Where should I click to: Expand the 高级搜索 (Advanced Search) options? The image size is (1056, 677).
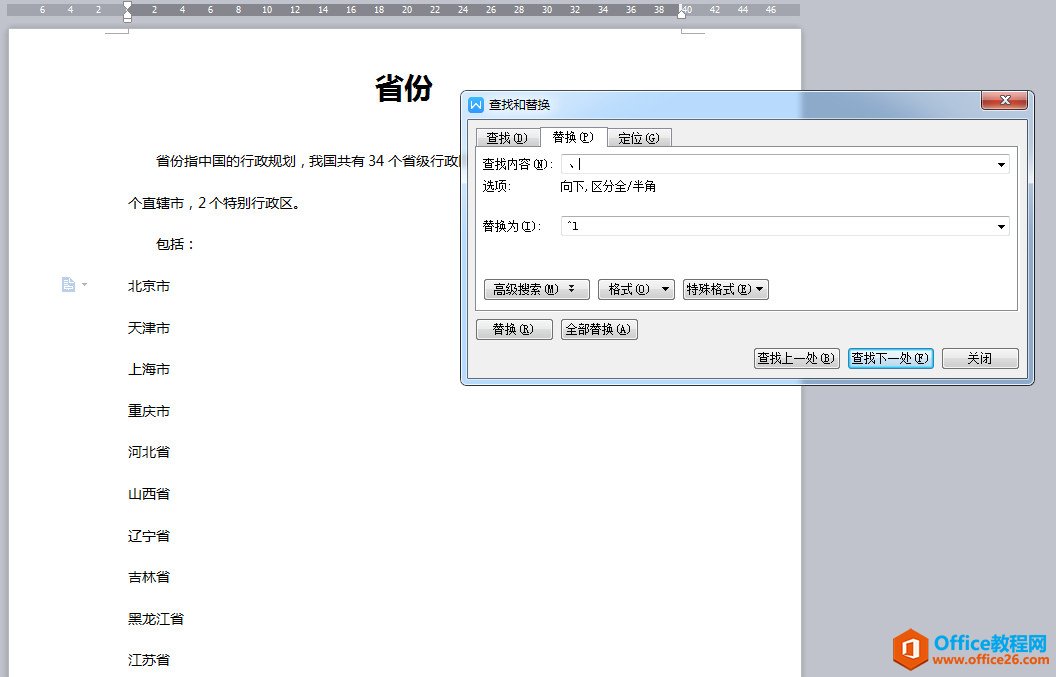tap(535, 289)
